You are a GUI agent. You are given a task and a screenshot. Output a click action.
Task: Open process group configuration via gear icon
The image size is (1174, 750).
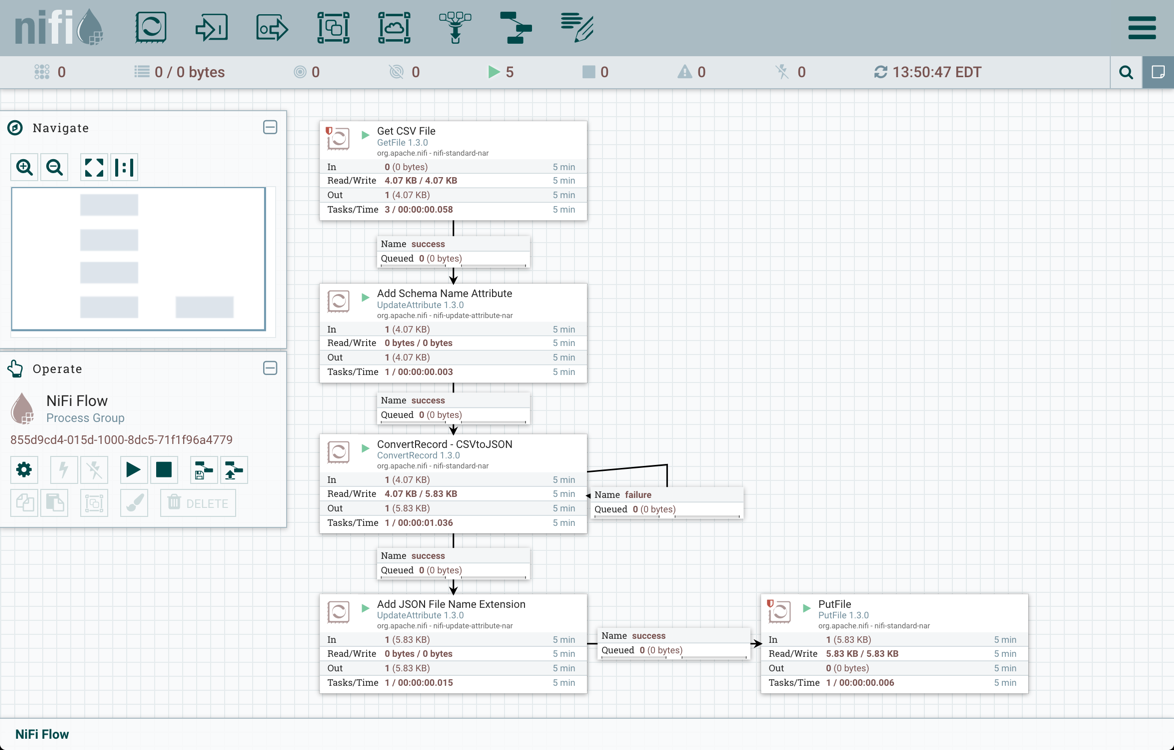coord(23,470)
